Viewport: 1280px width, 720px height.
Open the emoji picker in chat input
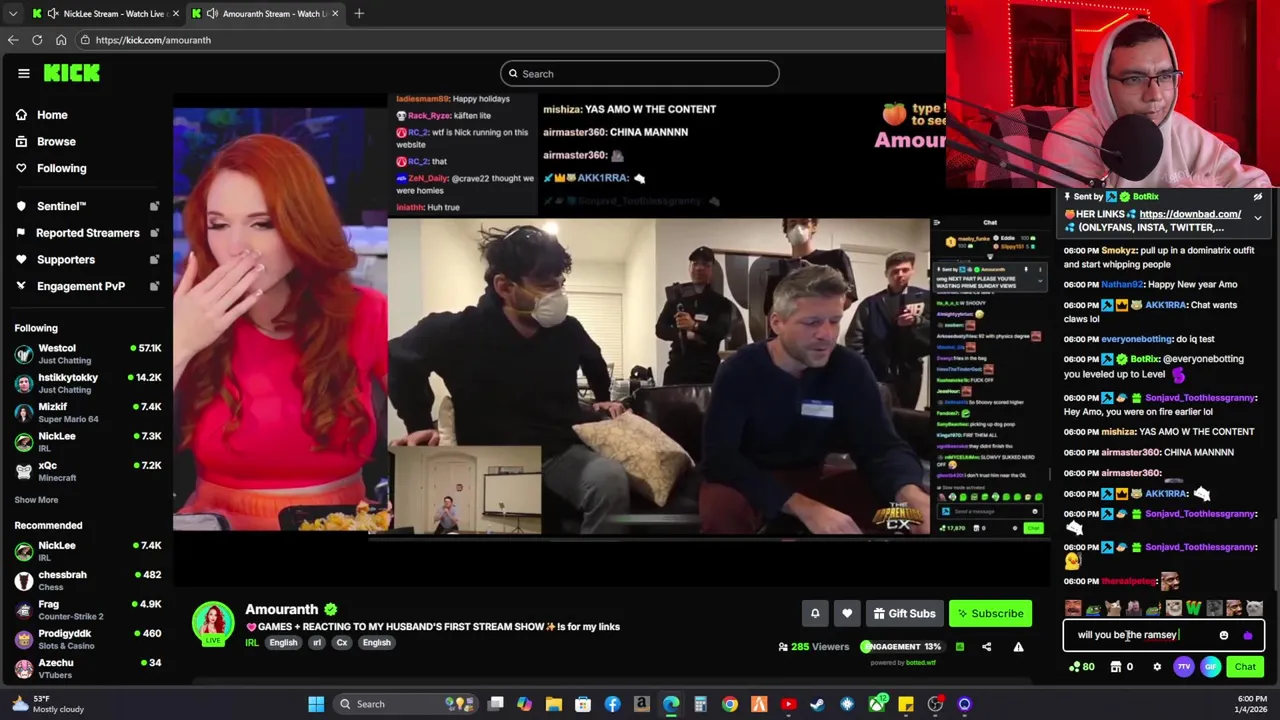click(x=1224, y=635)
